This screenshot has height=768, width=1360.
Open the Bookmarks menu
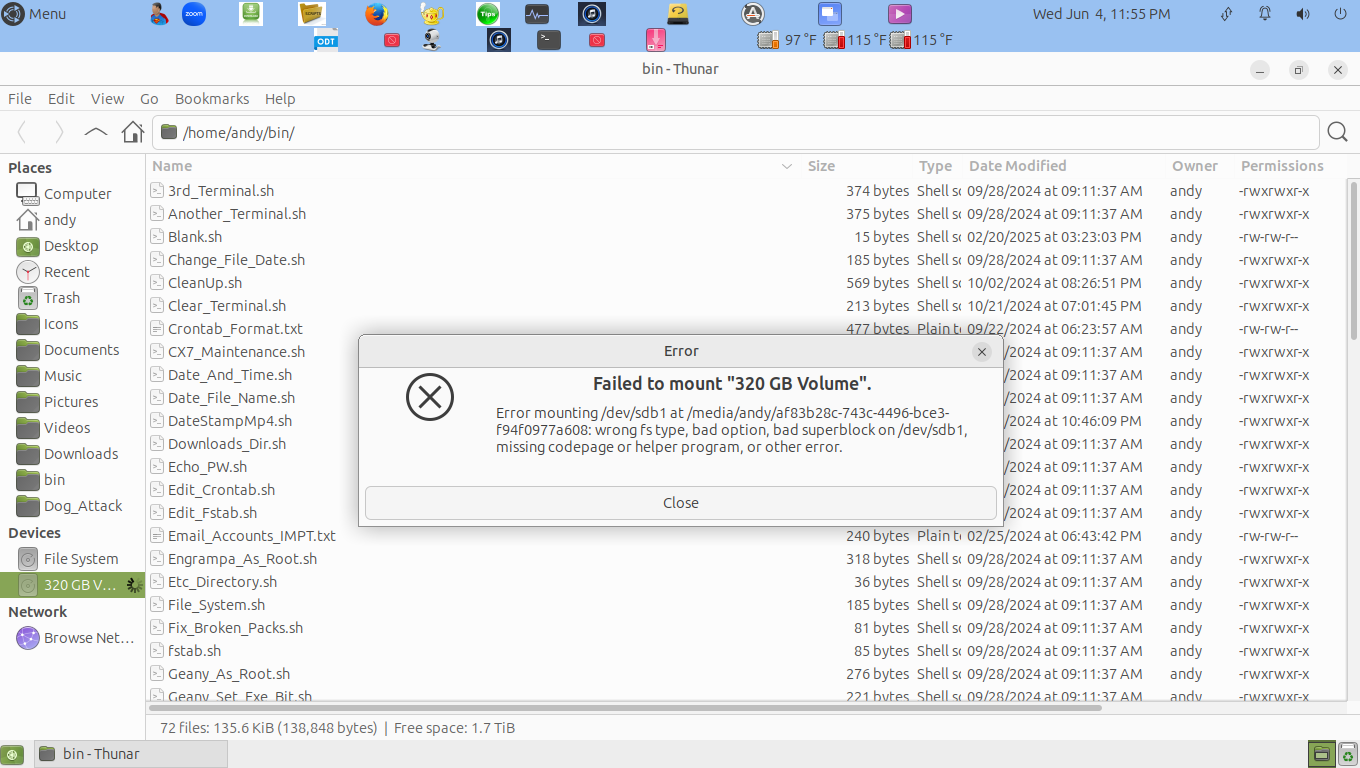pyautogui.click(x=212, y=99)
